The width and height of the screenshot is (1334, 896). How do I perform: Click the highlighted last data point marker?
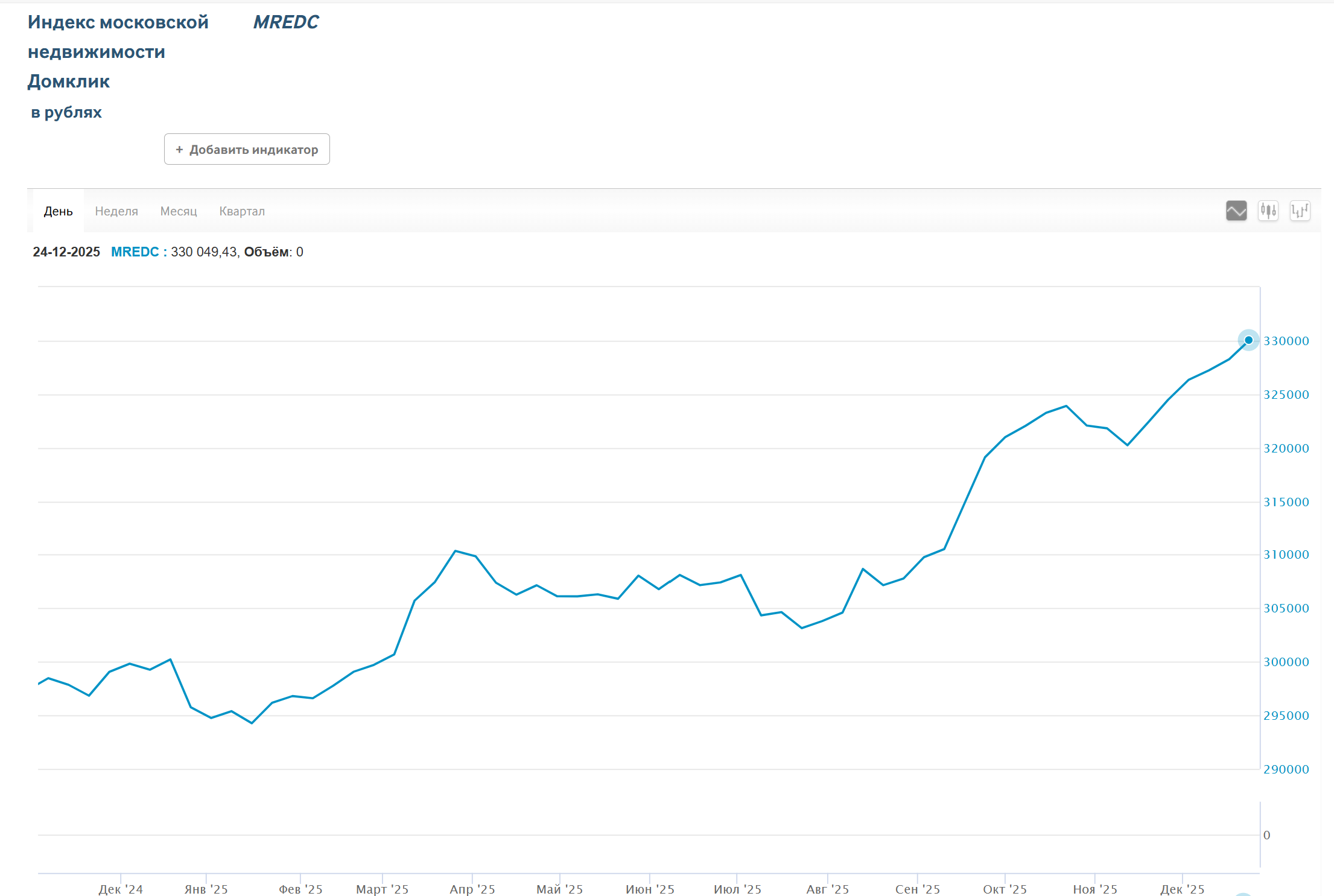1248,340
